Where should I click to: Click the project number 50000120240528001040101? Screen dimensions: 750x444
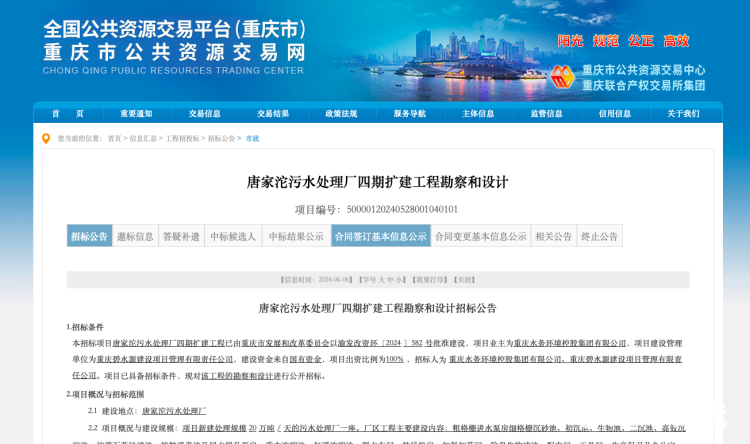pos(402,210)
